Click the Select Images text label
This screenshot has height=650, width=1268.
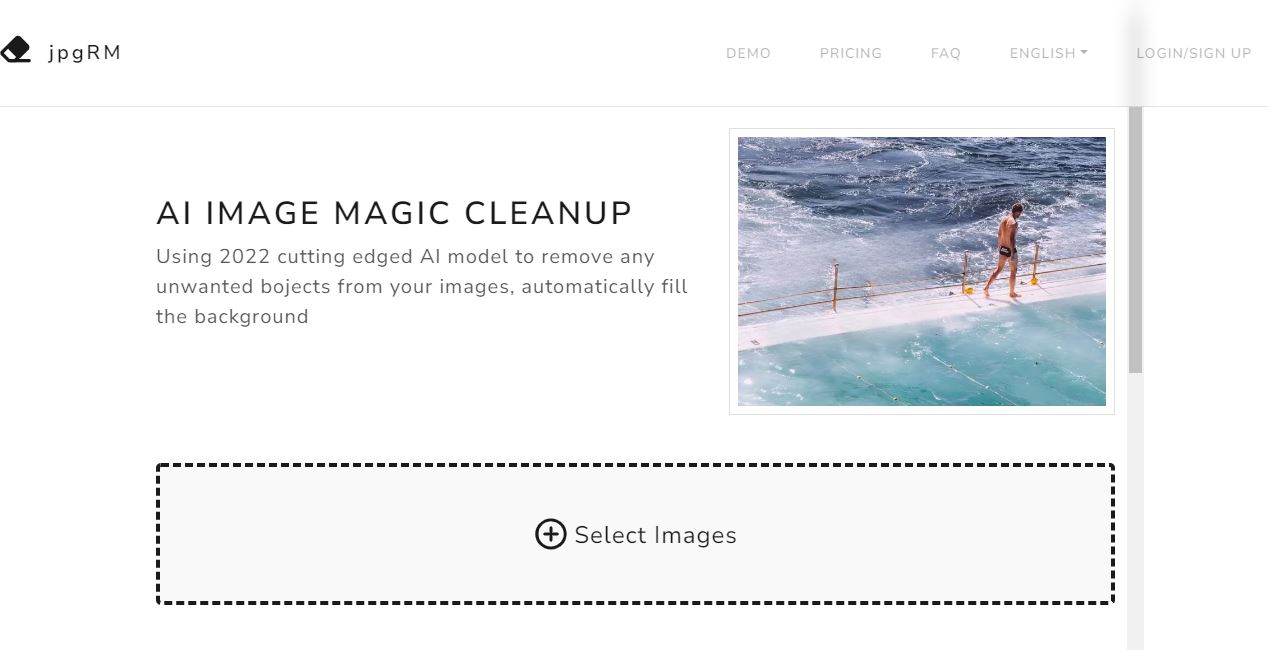tap(655, 535)
